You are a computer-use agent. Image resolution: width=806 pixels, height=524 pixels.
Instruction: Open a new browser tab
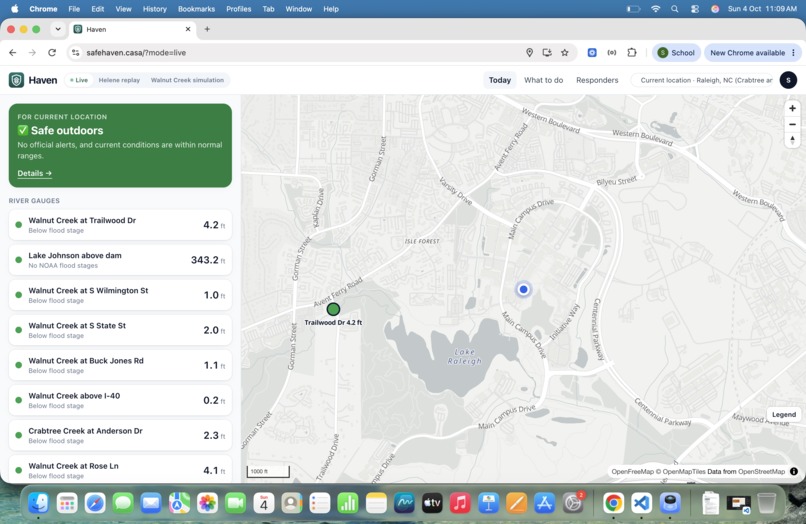(x=207, y=29)
